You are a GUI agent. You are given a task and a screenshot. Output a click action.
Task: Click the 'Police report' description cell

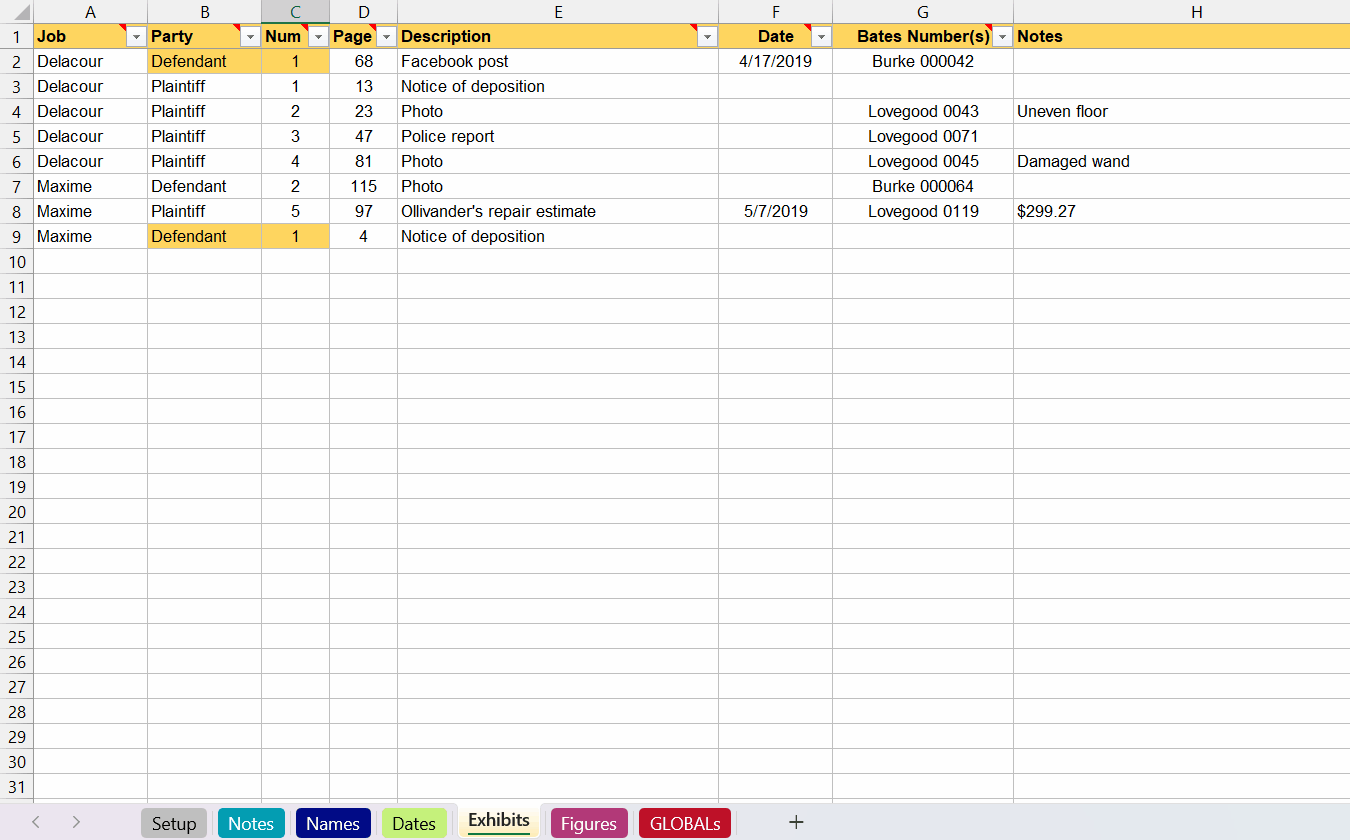[558, 137]
